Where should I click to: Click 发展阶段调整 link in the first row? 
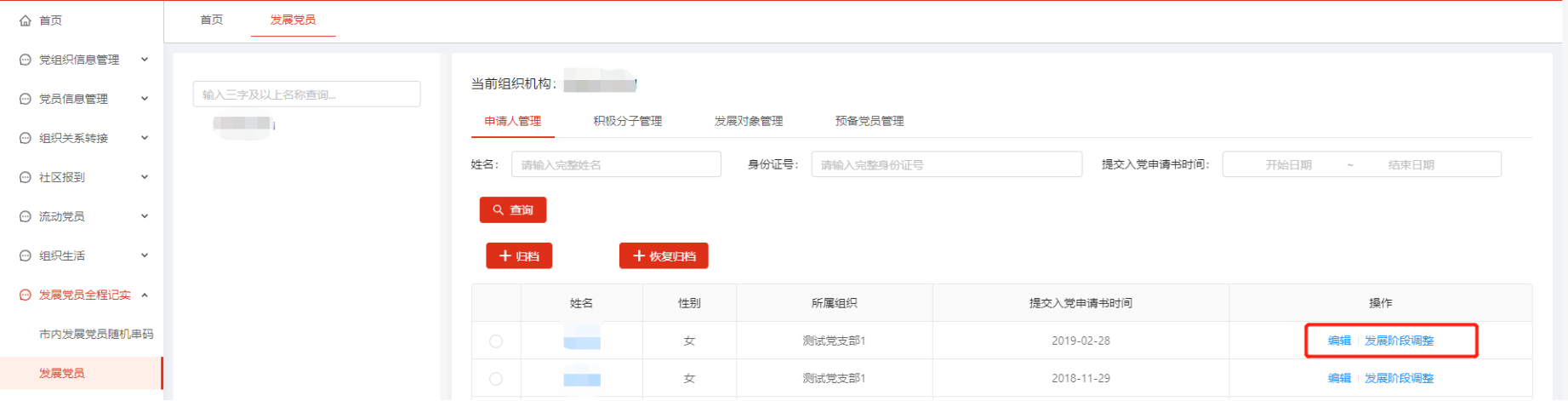click(x=1399, y=341)
